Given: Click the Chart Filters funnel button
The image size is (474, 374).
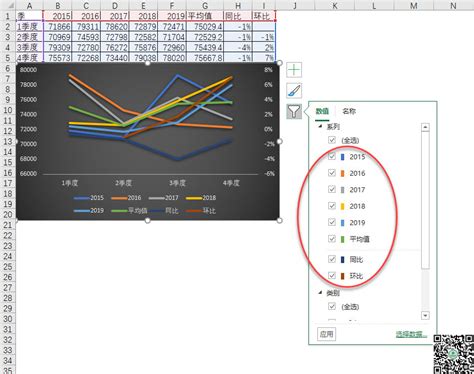Looking at the screenshot, I should pyautogui.click(x=294, y=111).
